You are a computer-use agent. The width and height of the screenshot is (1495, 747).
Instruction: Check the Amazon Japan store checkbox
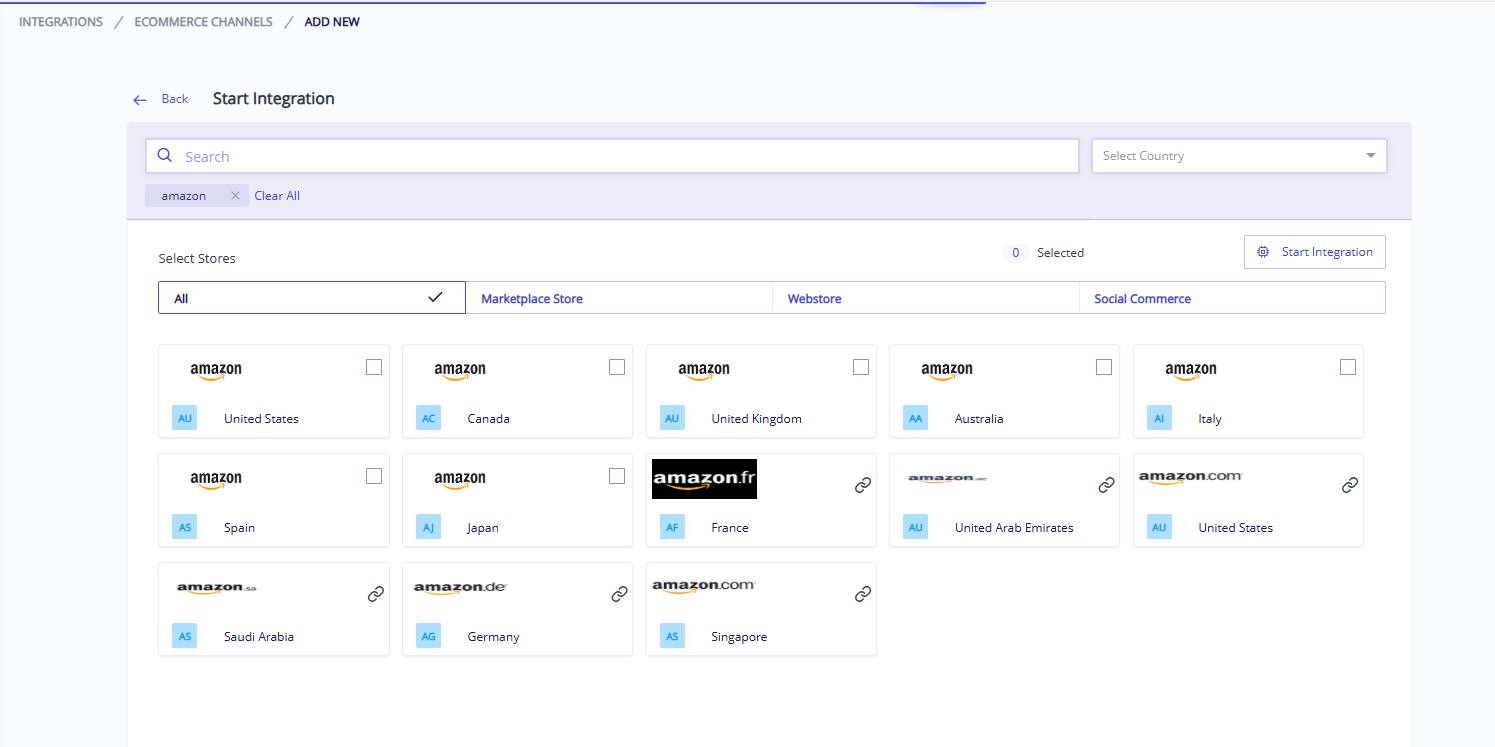(x=617, y=476)
